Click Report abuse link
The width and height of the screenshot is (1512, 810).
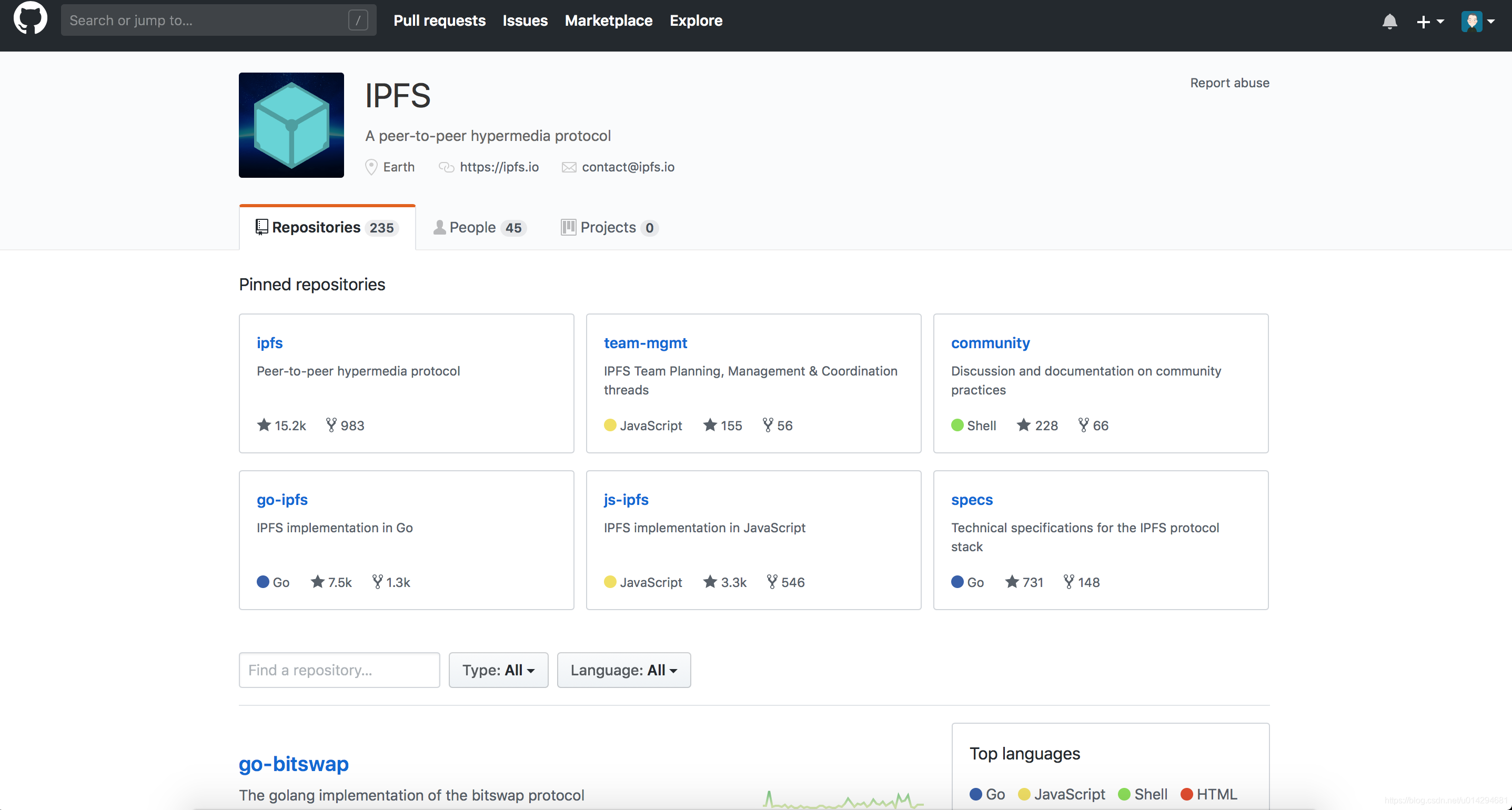1229,83
